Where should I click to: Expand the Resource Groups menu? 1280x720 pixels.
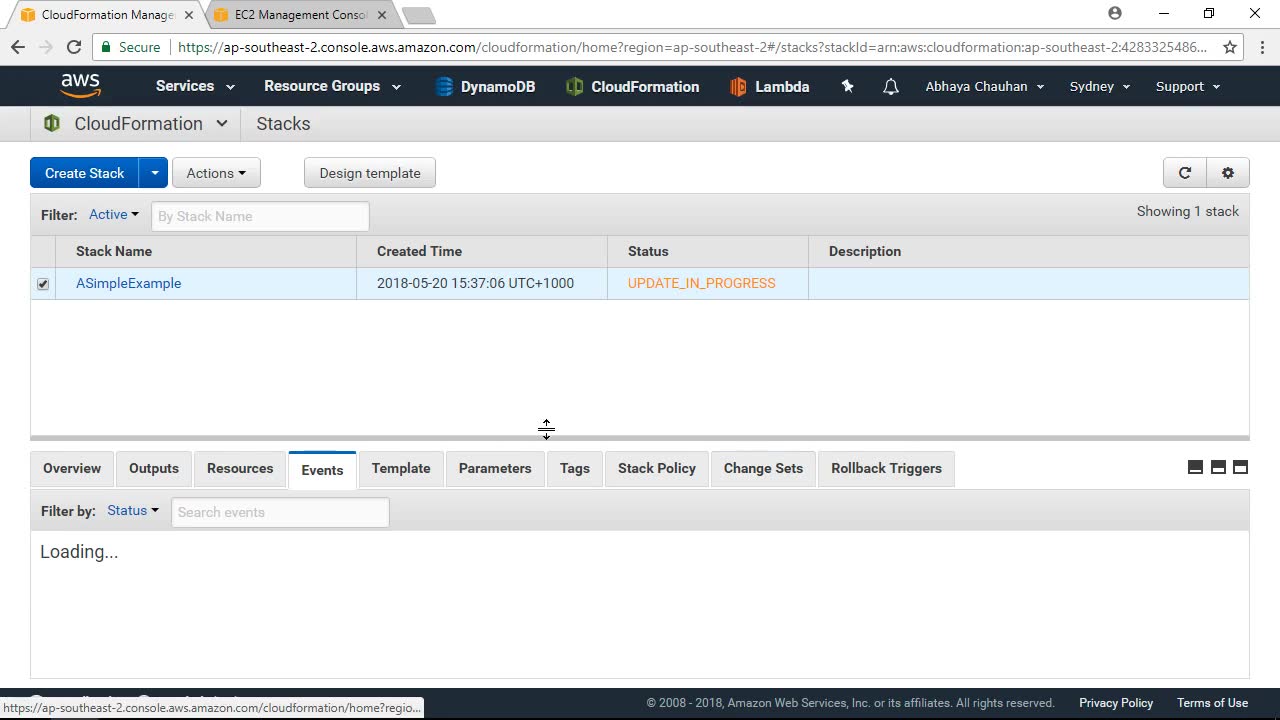pyautogui.click(x=332, y=86)
